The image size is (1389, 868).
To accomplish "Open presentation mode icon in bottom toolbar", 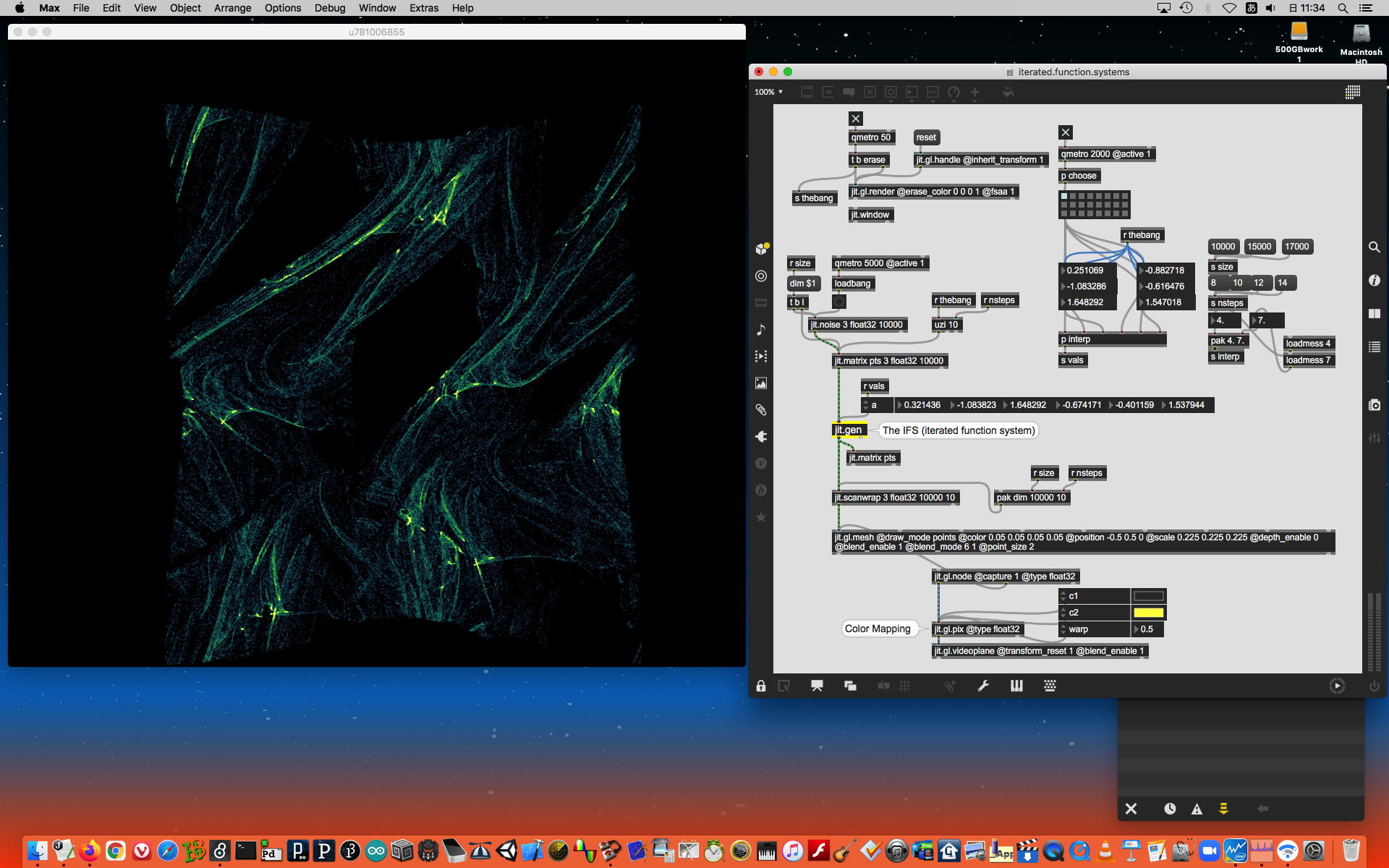I will 817,686.
